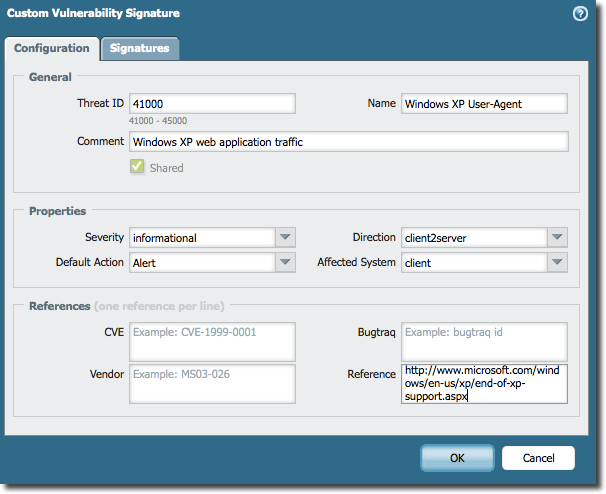Screen dimensions: 606x494
Task: Click the Bugtraq reference text box
Action: (x=484, y=342)
